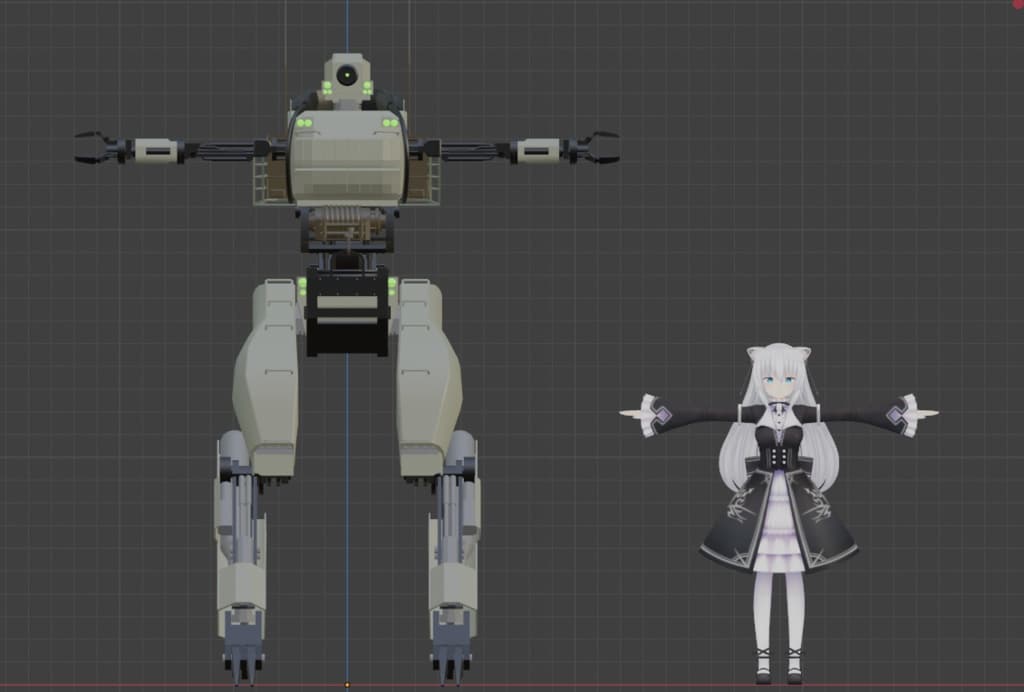The height and width of the screenshot is (692, 1024).
Task: Pick the robot's thigh armor on the left side
Action: coord(268,380)
